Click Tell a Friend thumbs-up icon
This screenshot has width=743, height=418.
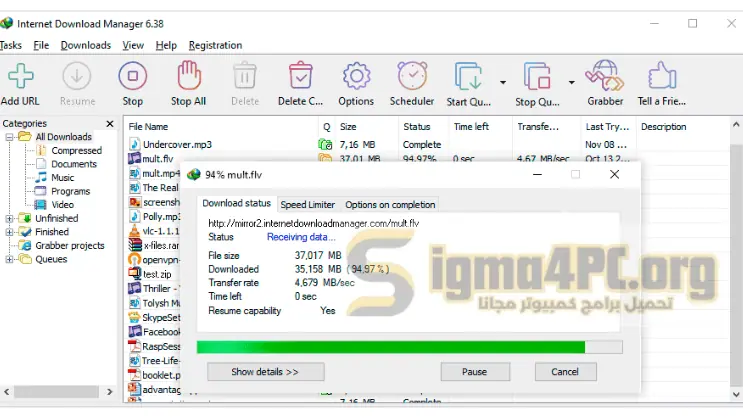click(662, 75)
